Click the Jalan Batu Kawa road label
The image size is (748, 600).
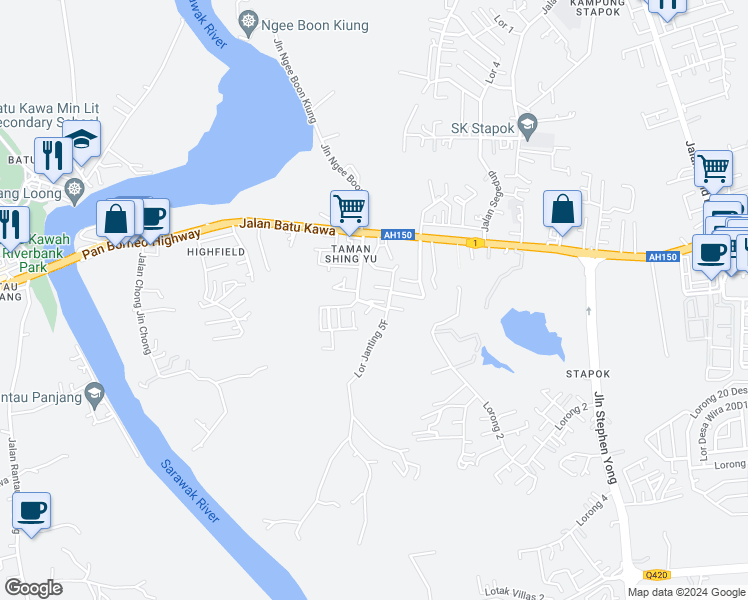click(287, 226)
